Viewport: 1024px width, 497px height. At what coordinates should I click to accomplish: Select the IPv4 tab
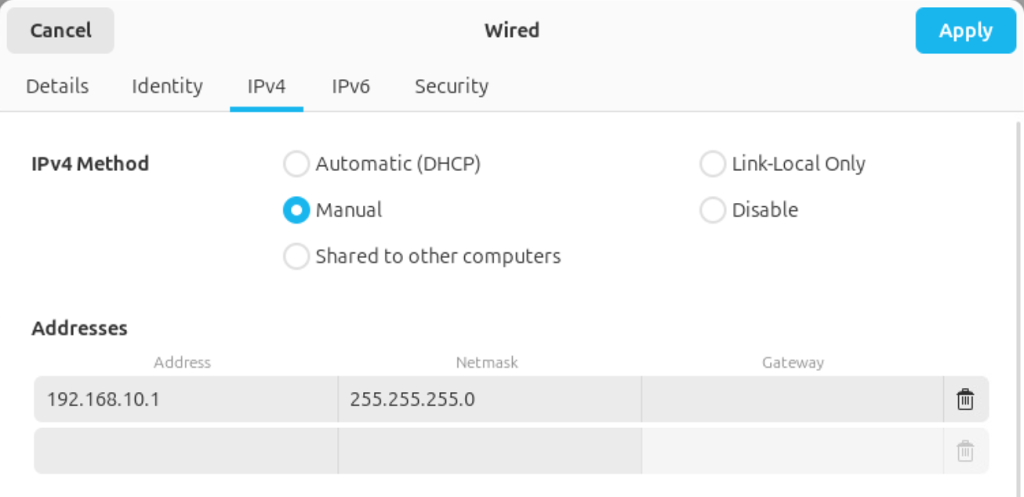point(267,86)
